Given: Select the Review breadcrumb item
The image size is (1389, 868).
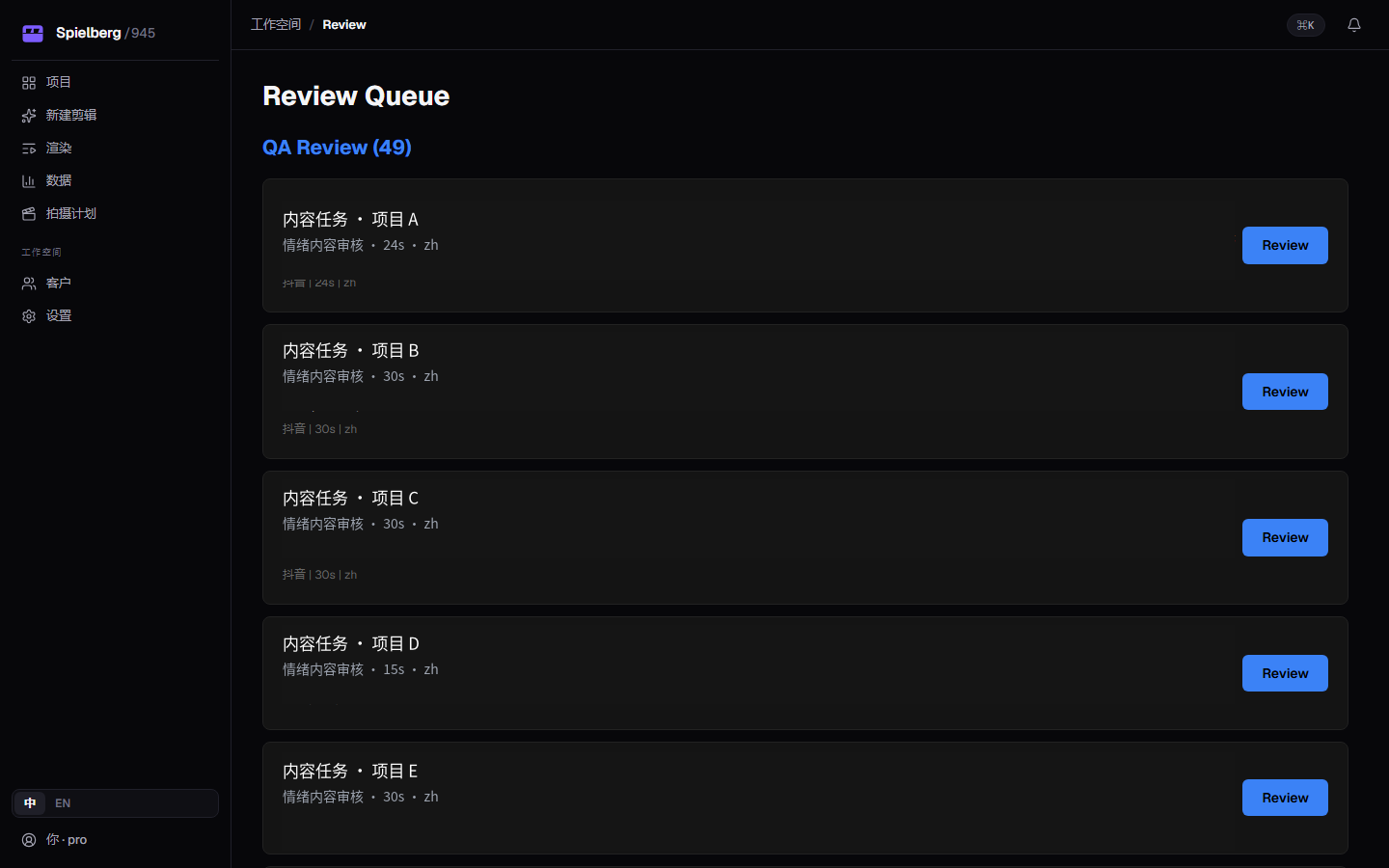Looking at the screenshot, I should (344, 25).
